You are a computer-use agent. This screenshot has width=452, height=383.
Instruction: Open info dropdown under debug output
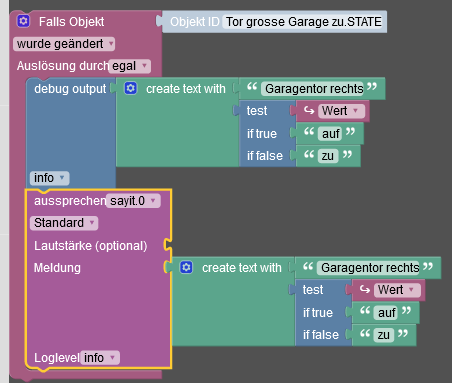coord(50,178)
